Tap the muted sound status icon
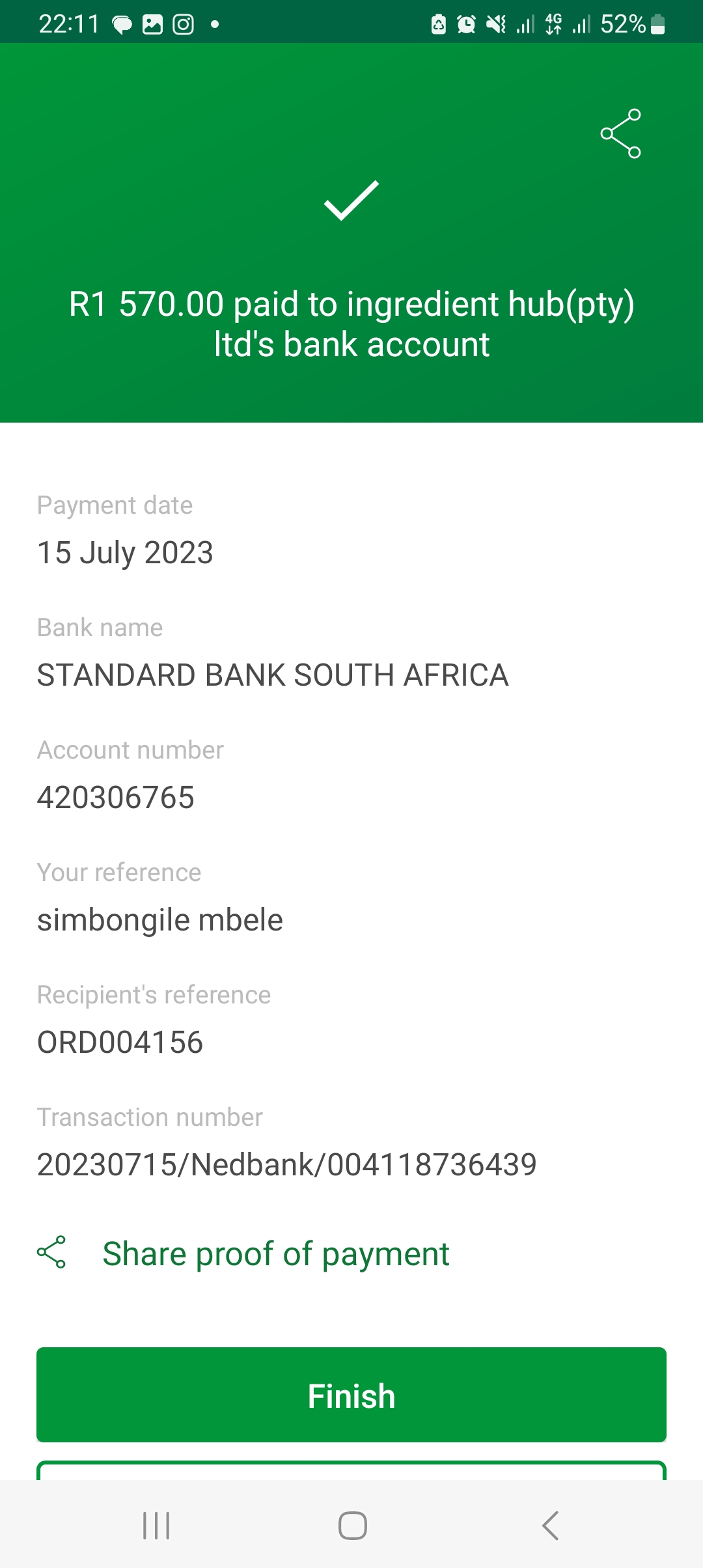The height and width of the screenshot is (1568, 703). tap(496, 25)
